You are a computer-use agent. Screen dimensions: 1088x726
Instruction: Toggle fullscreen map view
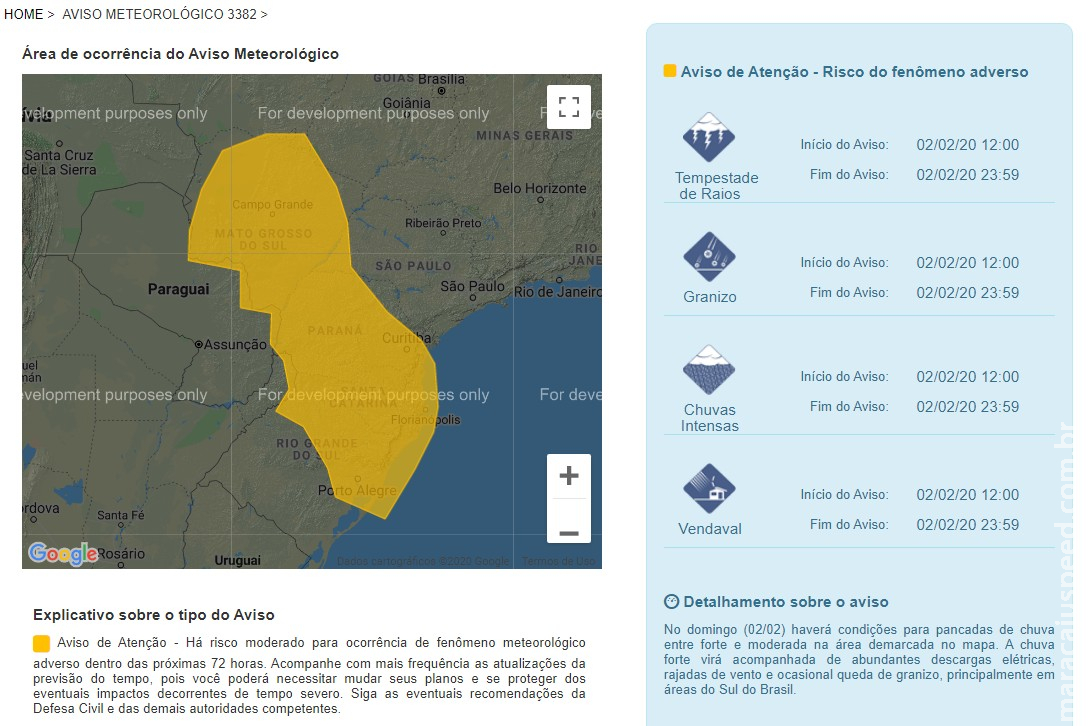click(568, 107)
